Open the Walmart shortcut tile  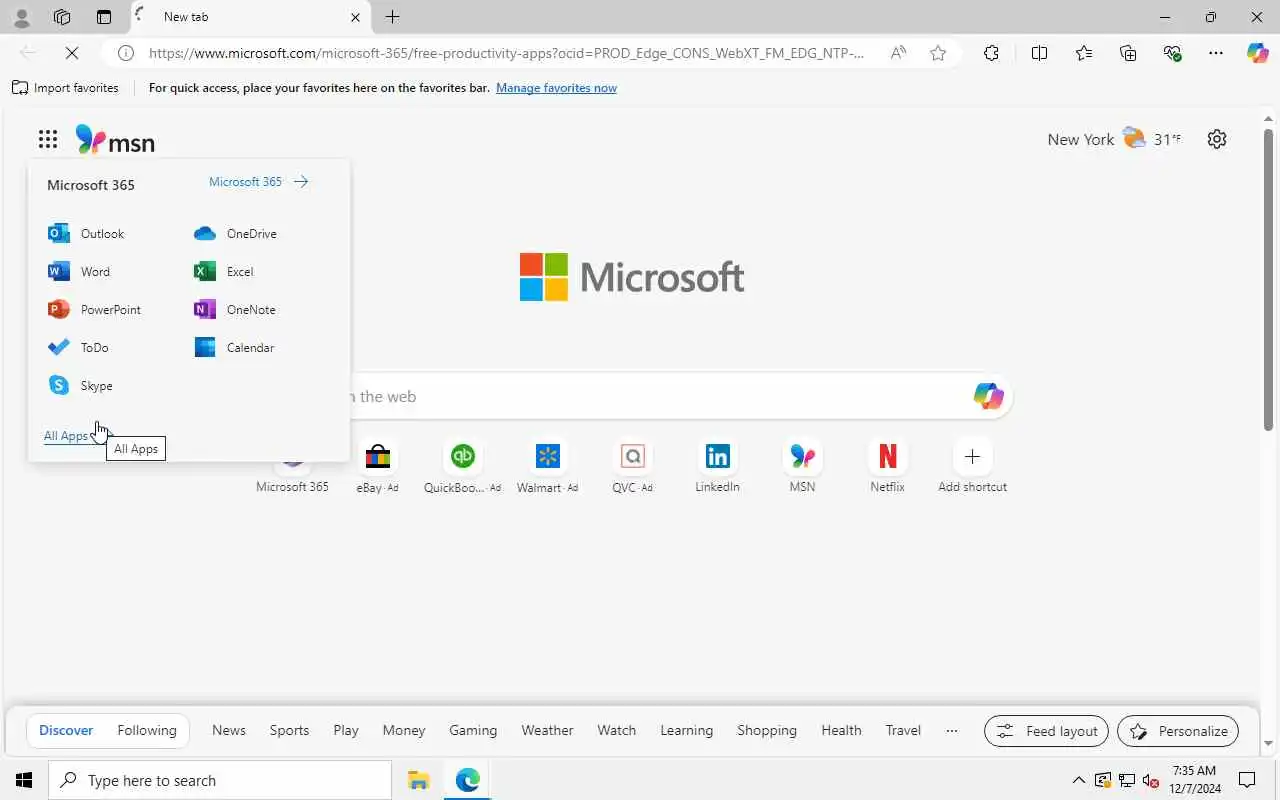pos(547,467)
